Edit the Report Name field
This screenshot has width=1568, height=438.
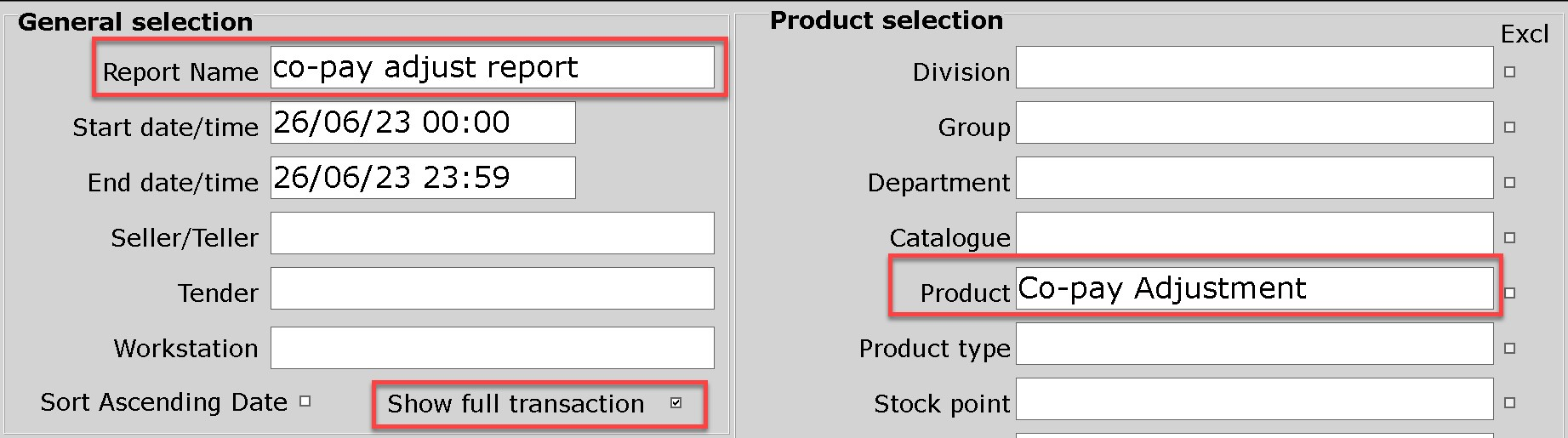[493, 67]
